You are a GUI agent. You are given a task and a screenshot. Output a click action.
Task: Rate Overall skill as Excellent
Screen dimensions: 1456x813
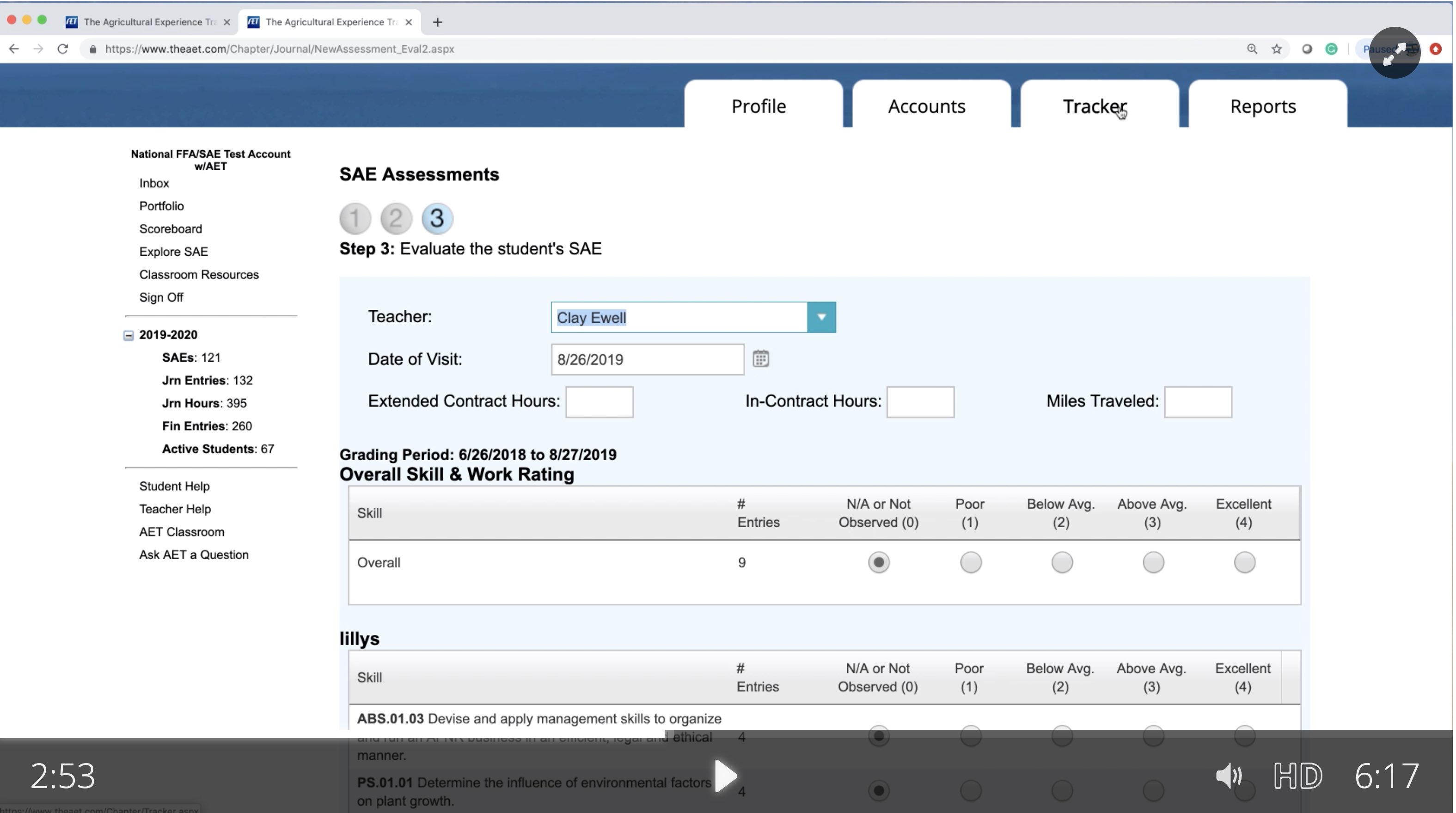(x=1244, y=562)
